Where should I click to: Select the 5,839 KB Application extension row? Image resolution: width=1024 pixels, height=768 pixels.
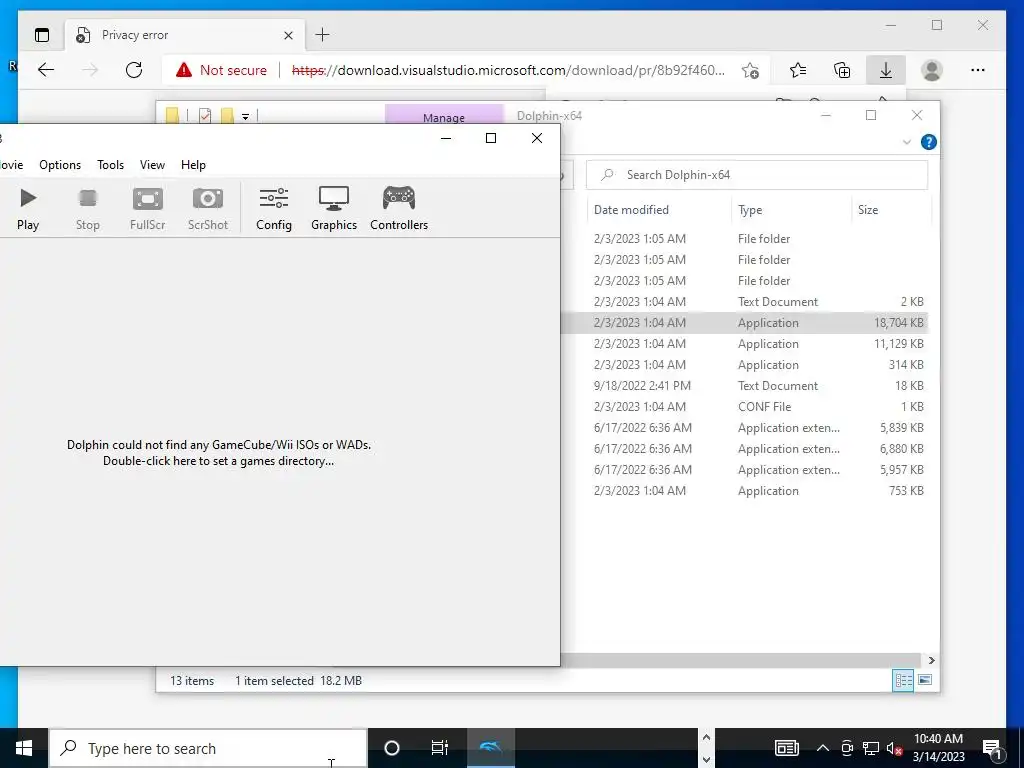[744, 428]
